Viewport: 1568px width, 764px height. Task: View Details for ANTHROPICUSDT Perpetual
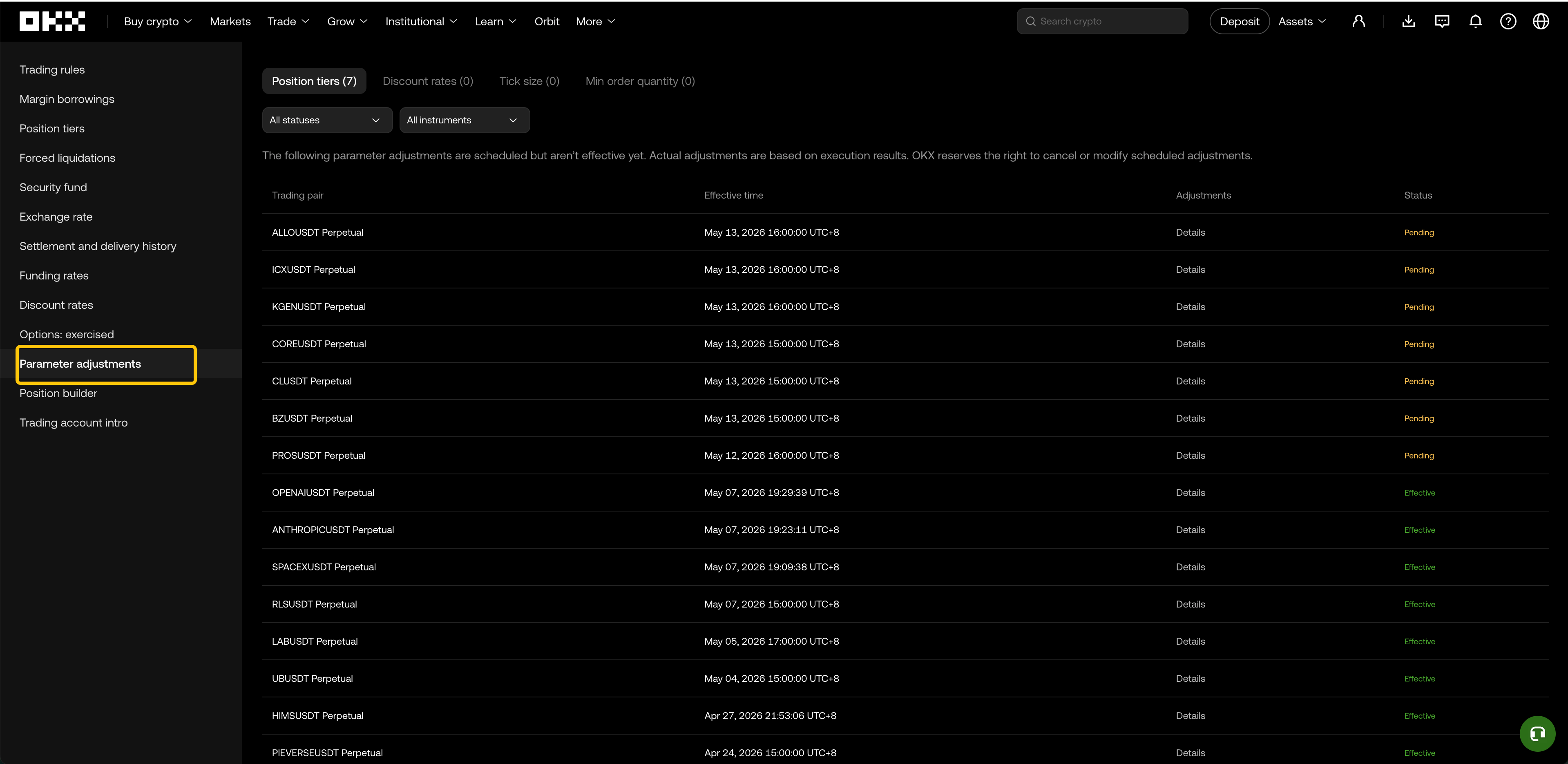(1191, 529)
